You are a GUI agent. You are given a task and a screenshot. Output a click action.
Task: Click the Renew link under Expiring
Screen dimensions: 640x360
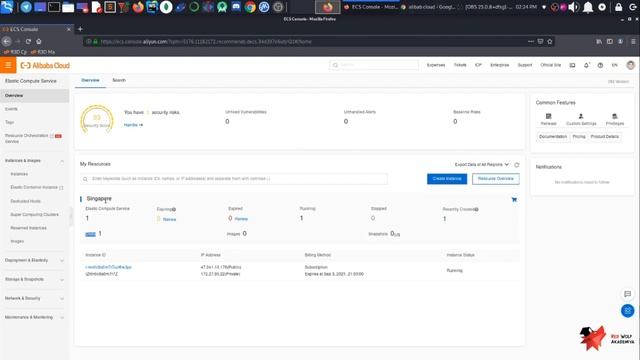click(x=169, y=220)
